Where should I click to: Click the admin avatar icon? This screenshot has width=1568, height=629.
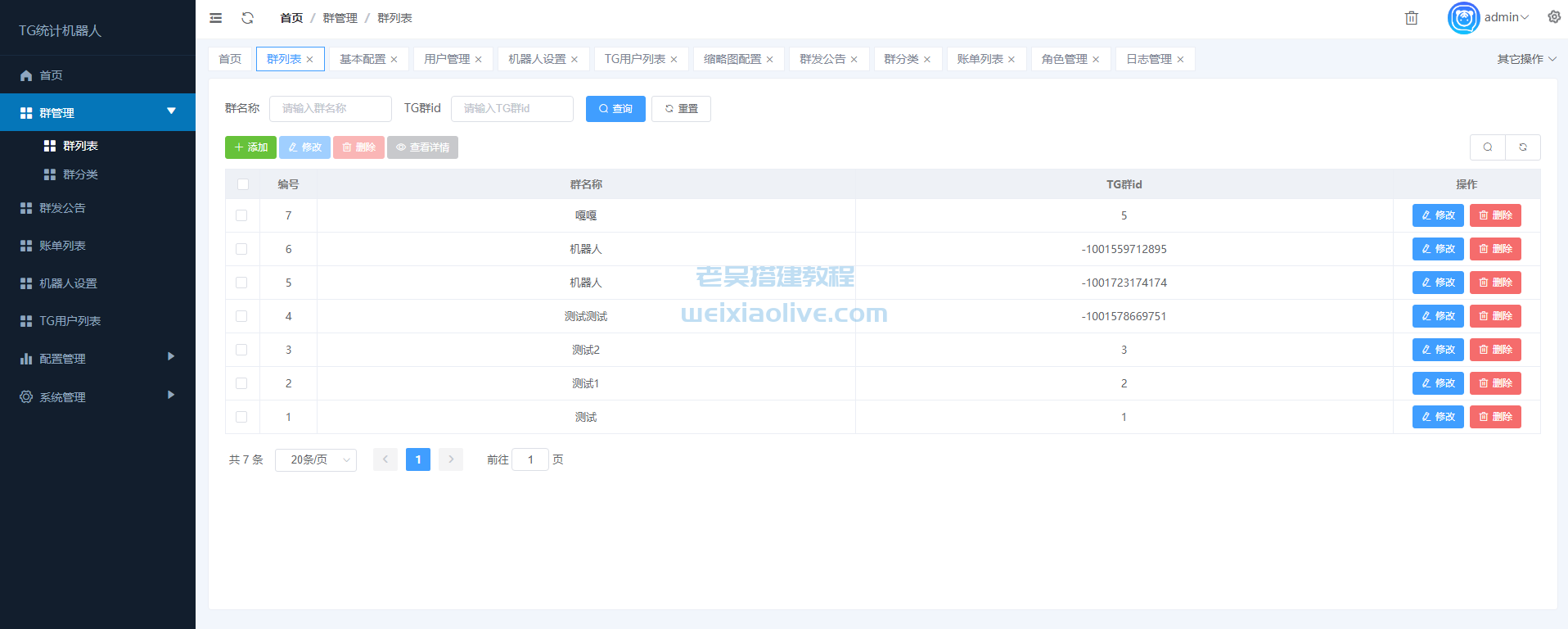pyautogui.click(x=1463, y=18)
